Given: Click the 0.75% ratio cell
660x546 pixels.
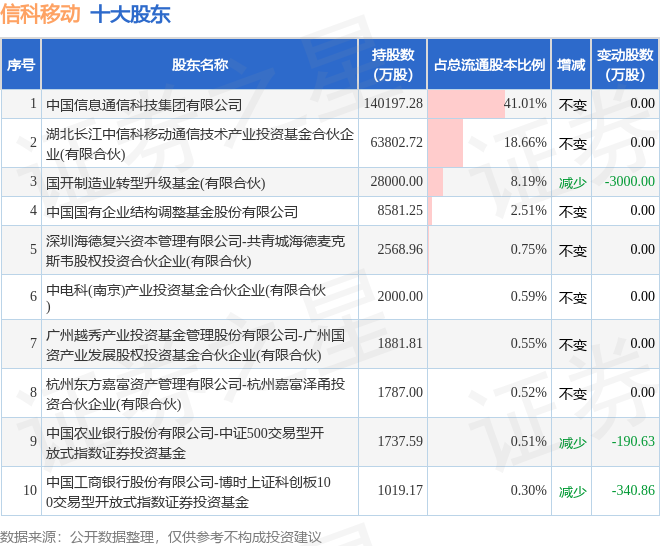Looking at the screenshot, I should [489, 250].
